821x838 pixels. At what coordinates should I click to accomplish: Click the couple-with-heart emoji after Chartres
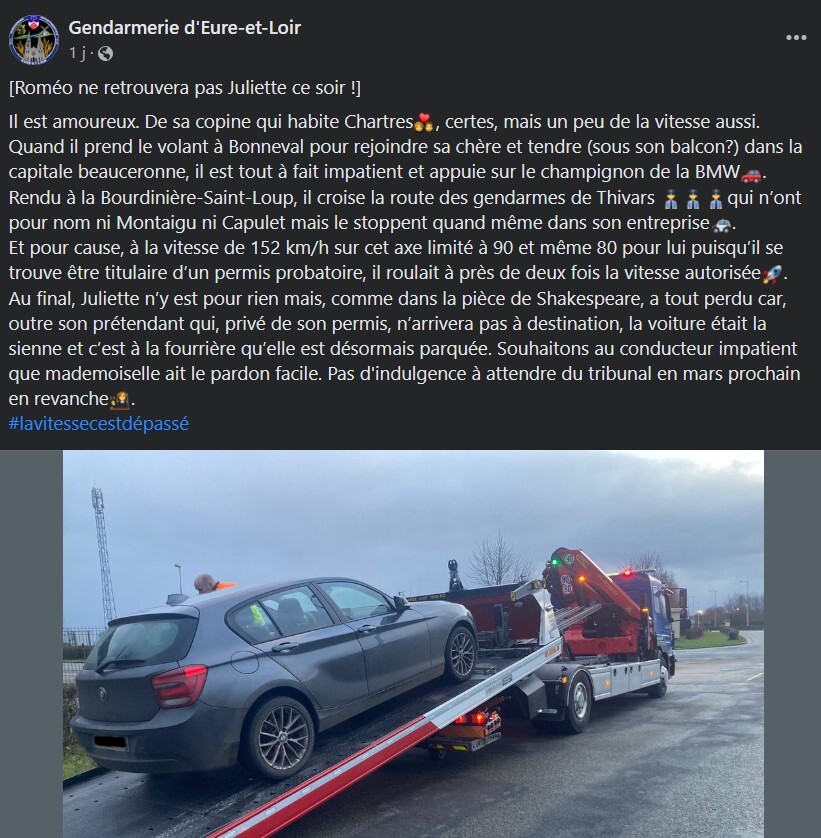tap(423, 122)
